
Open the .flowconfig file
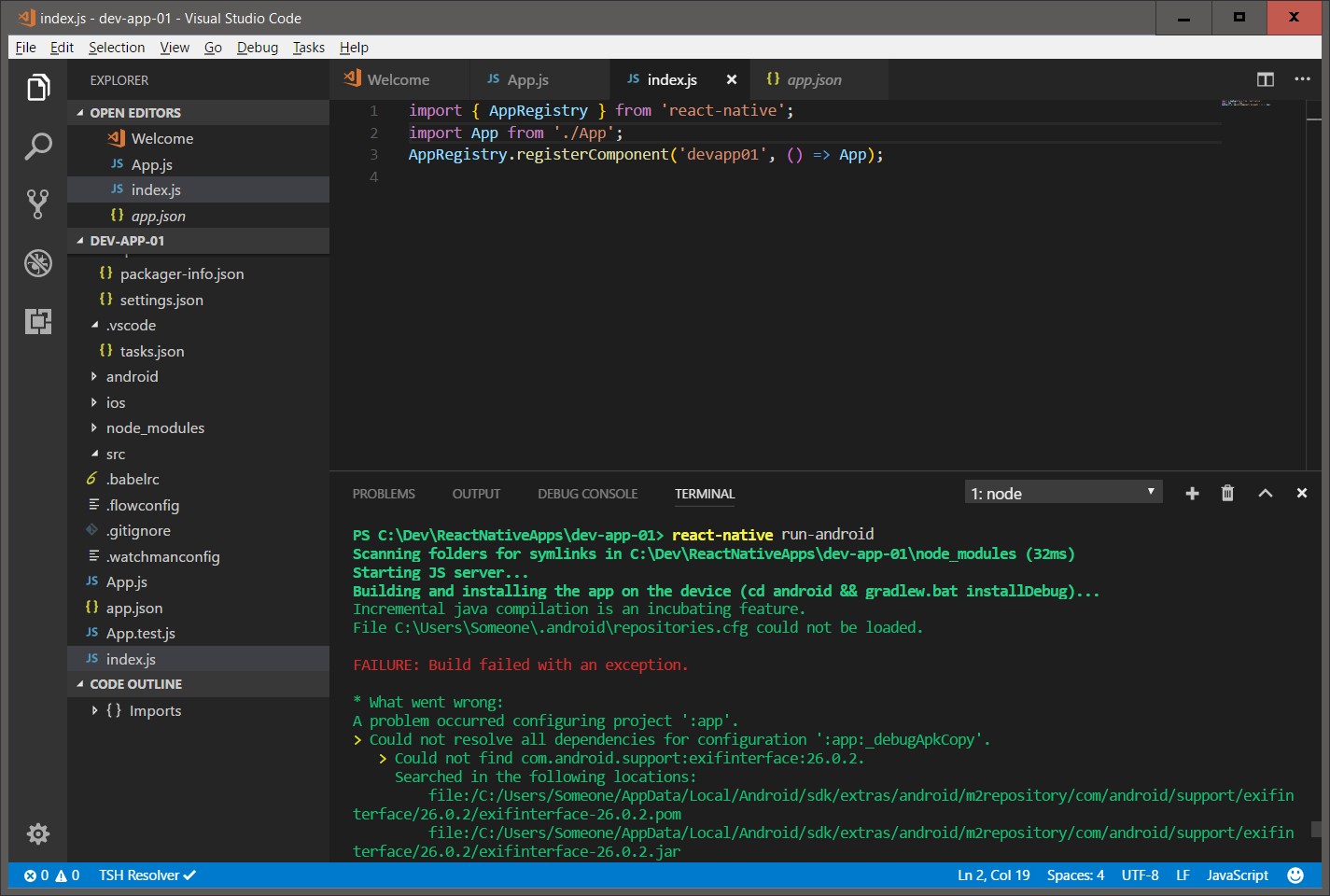pos(199,506)
